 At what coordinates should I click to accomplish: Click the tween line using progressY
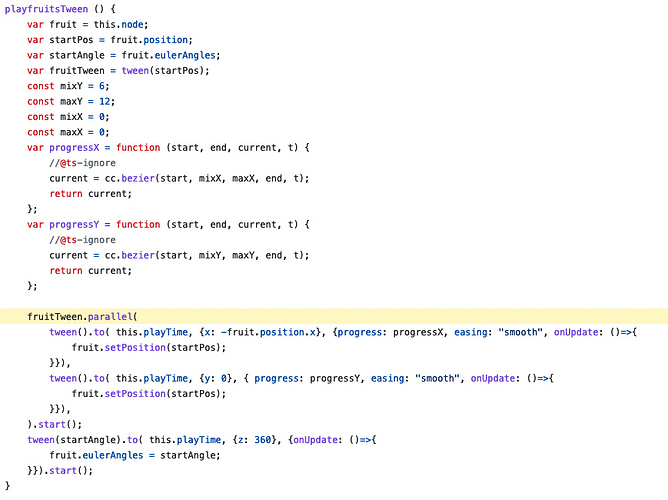tap(301, 378)
